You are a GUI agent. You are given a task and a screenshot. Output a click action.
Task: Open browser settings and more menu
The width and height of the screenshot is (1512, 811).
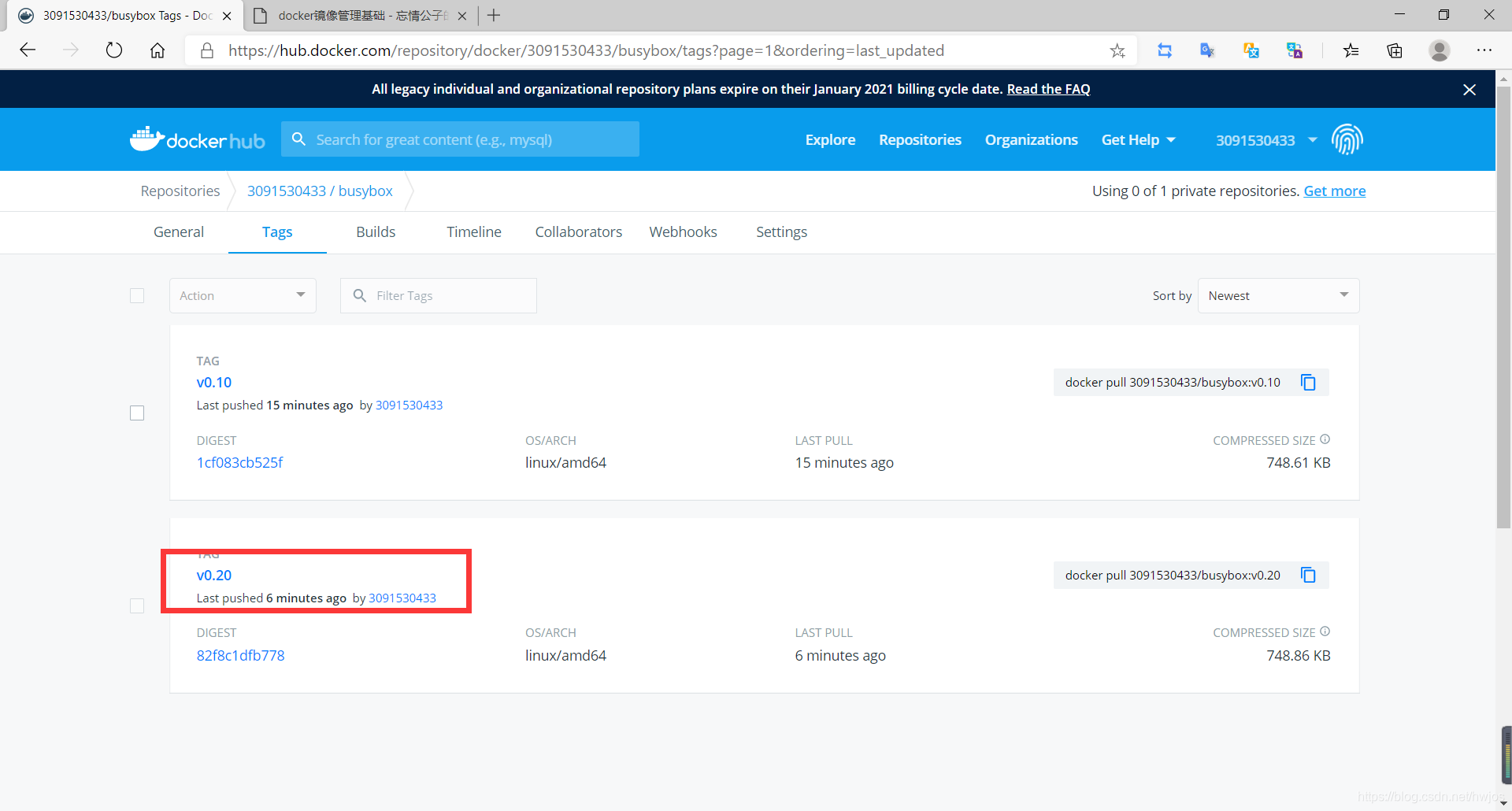(x=1484, y=50)
